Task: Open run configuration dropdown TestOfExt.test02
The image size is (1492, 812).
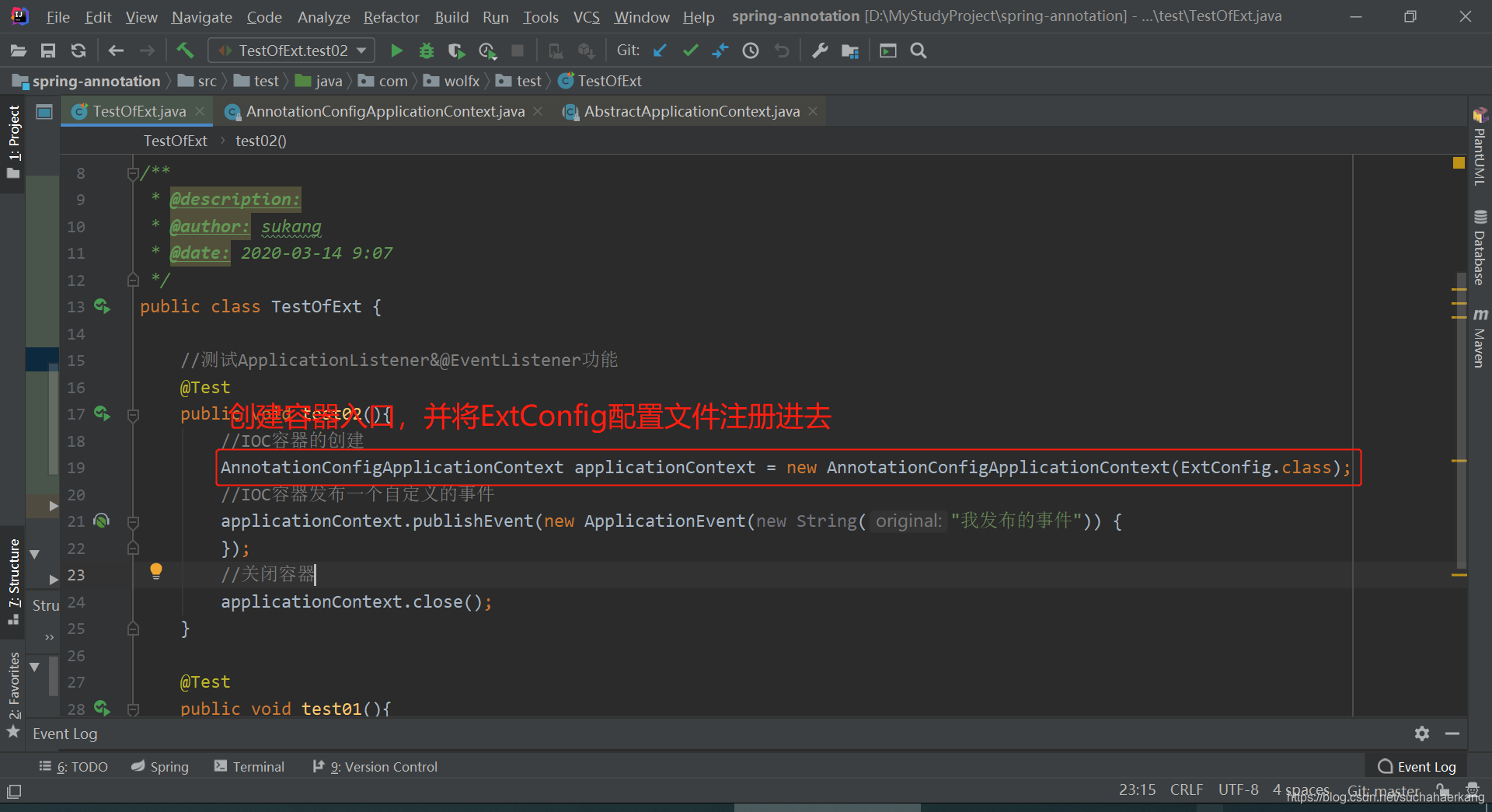Action: [292, 51]
